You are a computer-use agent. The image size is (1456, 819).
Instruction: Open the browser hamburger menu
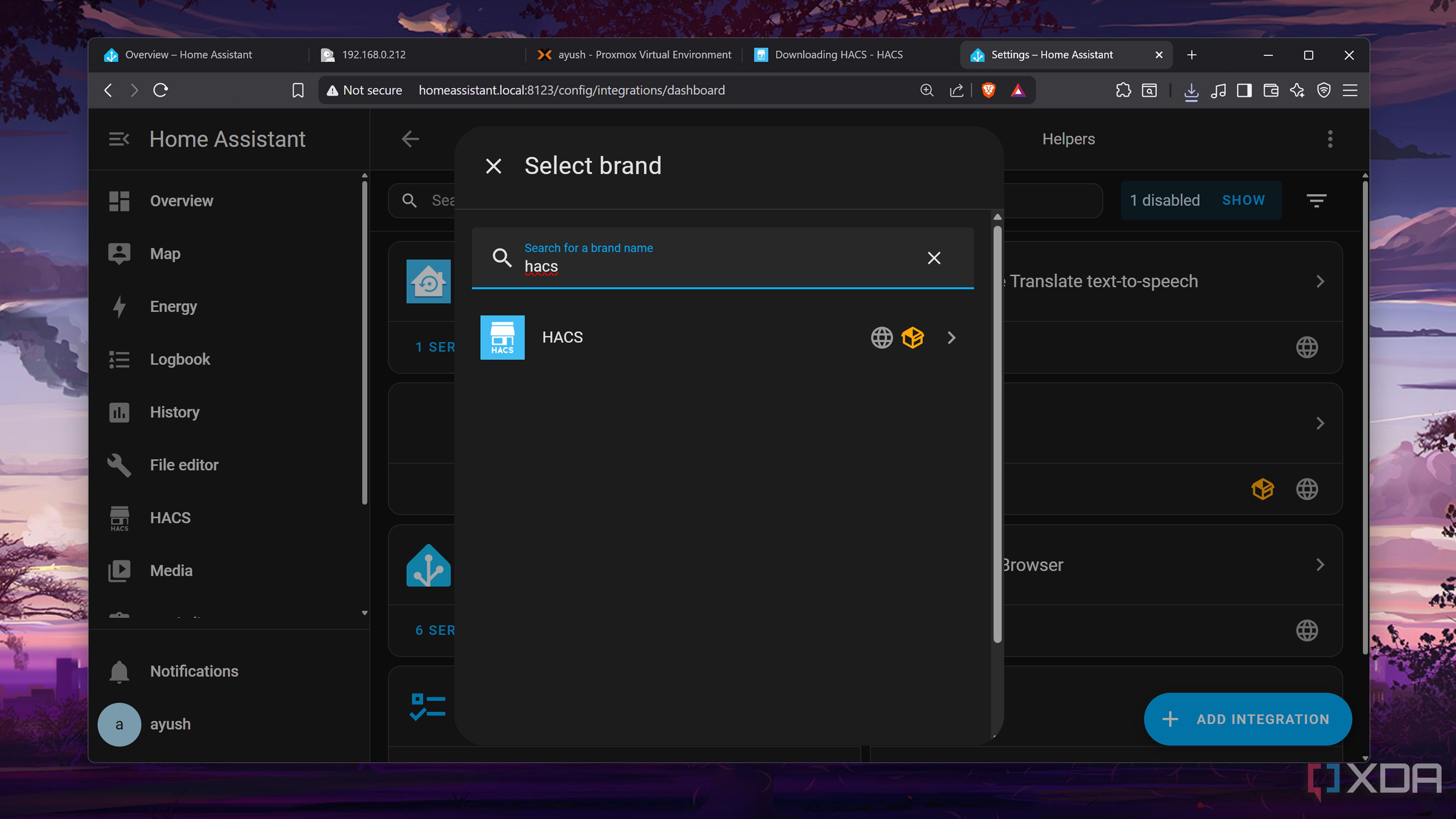[1350, 91]
